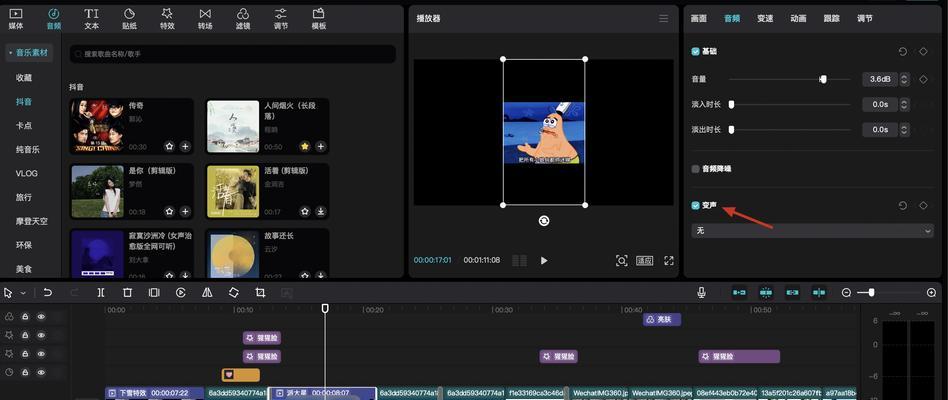Open the 转场 transitions panel
Viewport: 948px width, 400px height.
click(x=205, y=19)
